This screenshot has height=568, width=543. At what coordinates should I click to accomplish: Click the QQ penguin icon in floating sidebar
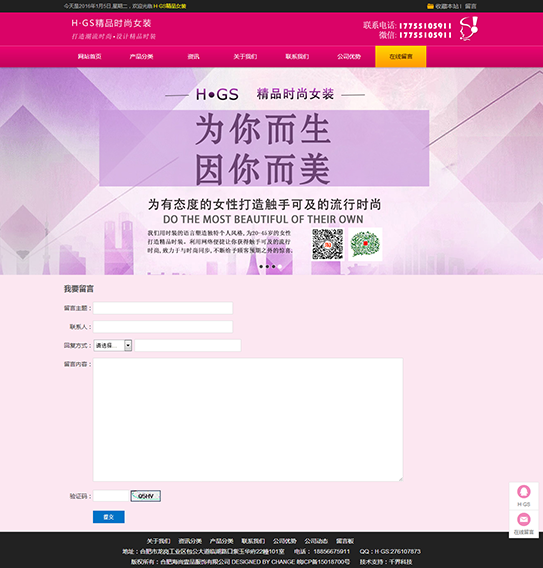point(523,492)
